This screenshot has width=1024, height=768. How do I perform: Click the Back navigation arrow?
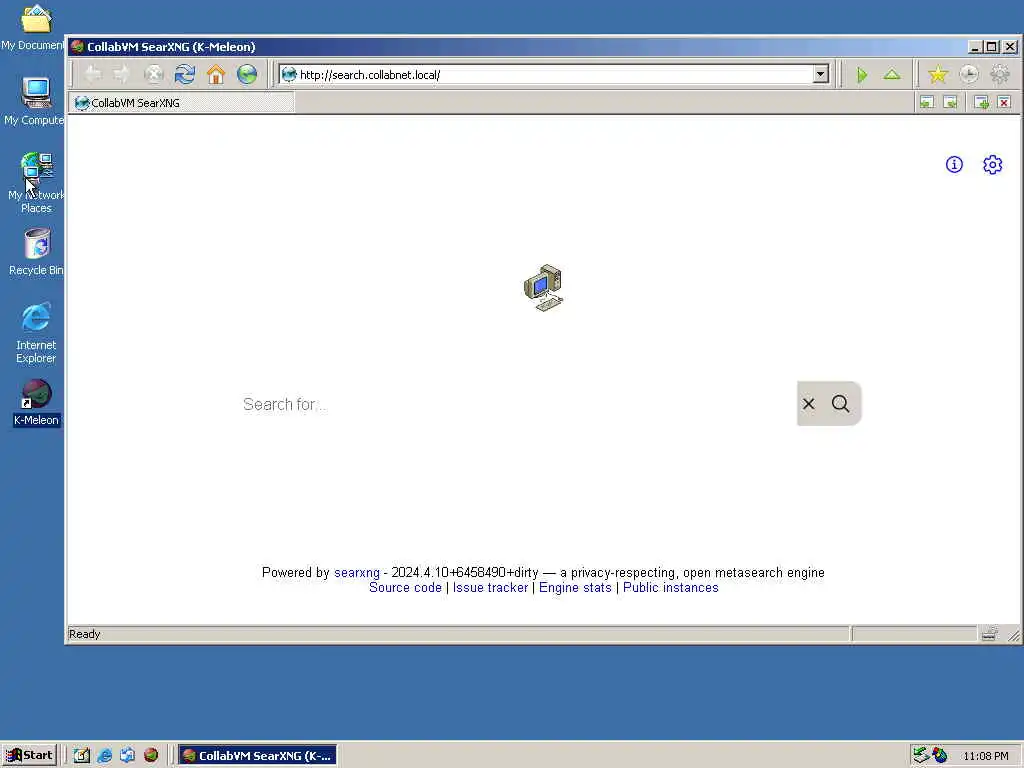coord(93,74)
